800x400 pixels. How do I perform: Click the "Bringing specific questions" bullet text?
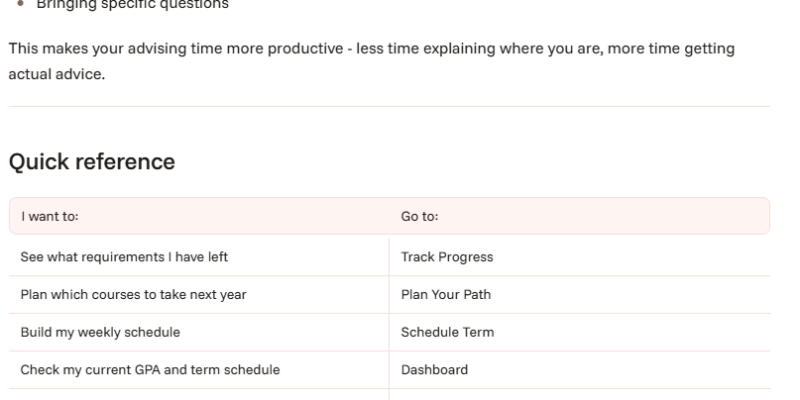tap(133, 5)
